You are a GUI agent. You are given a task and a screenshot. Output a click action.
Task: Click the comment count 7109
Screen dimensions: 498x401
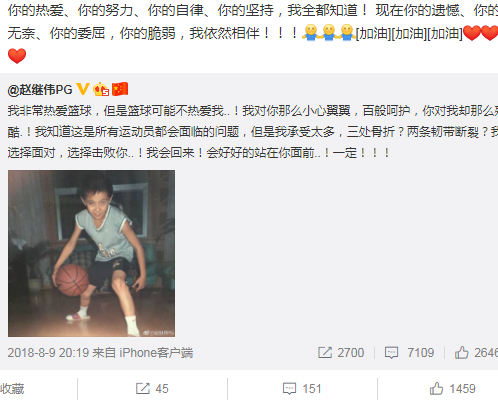click(421, 353)
